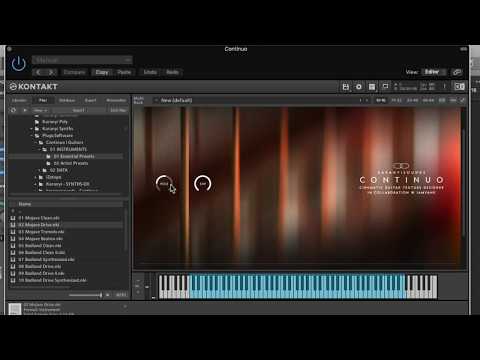Screen dimensions: 480x360
Task: Open Kontakt options gear icon
Action: pyautogui.click(x=359, y=87)
